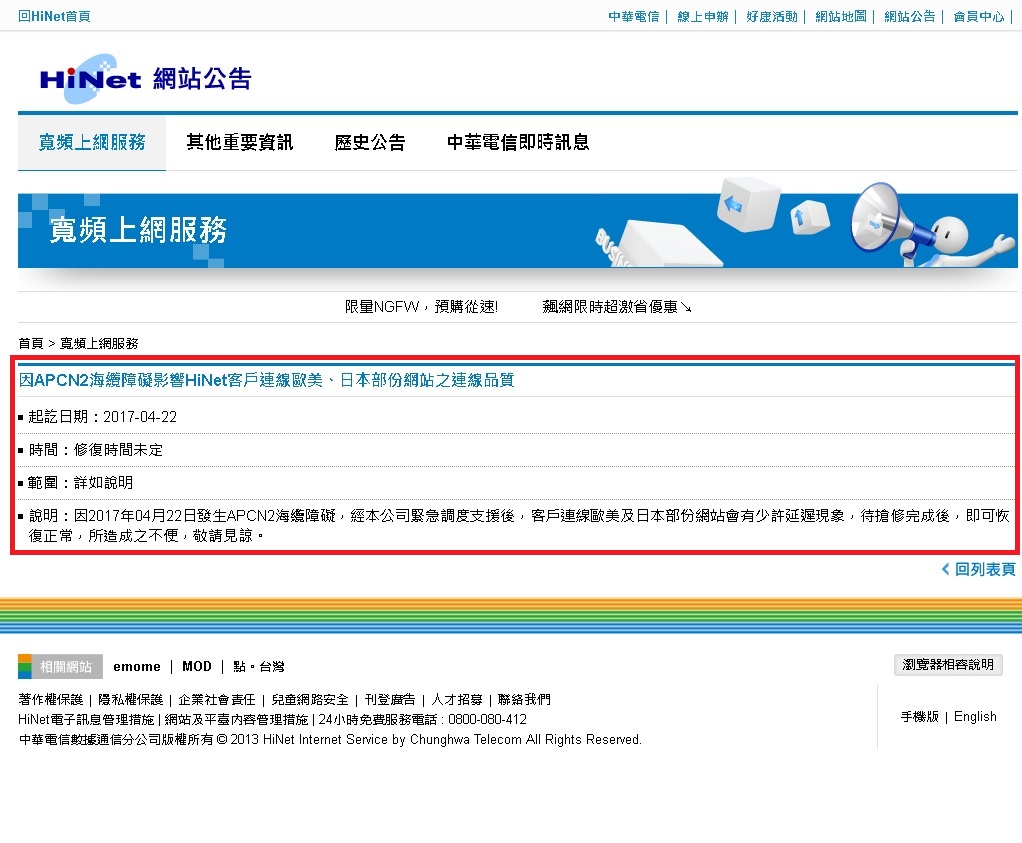Screen dimensions: 1022x843
Task: Open 兒童網路安全 footer link
Action: point(310,700)
